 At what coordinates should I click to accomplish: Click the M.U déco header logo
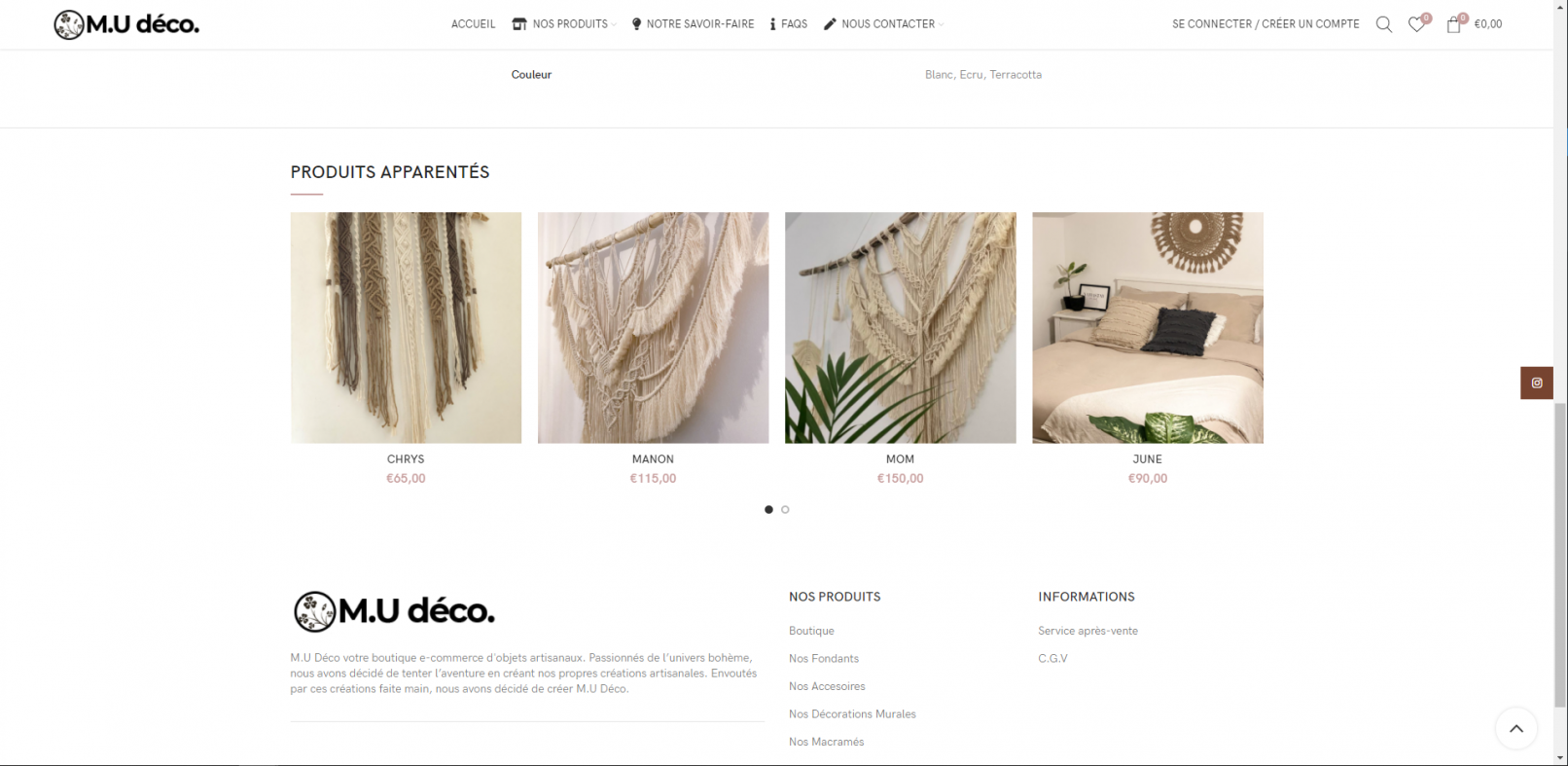[126, 24]
